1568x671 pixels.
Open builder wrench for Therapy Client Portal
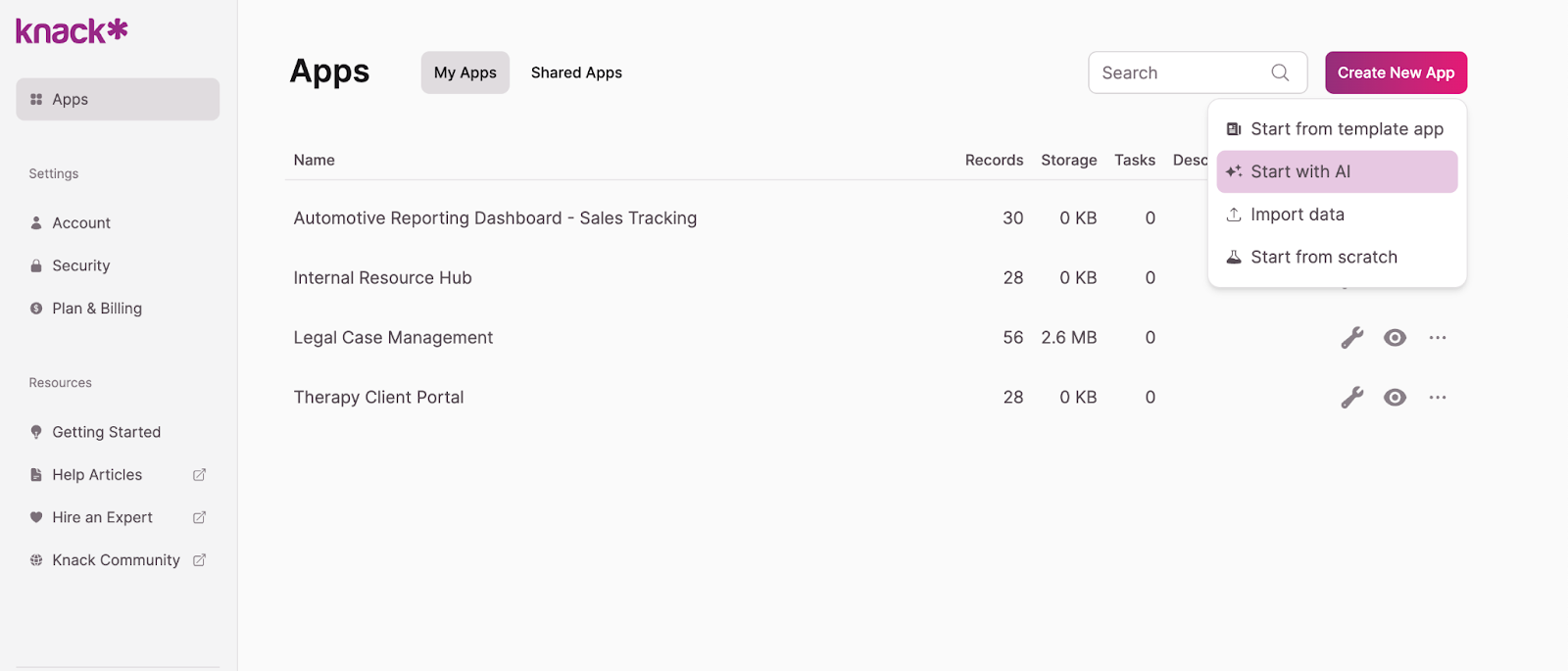point(1352,398)
